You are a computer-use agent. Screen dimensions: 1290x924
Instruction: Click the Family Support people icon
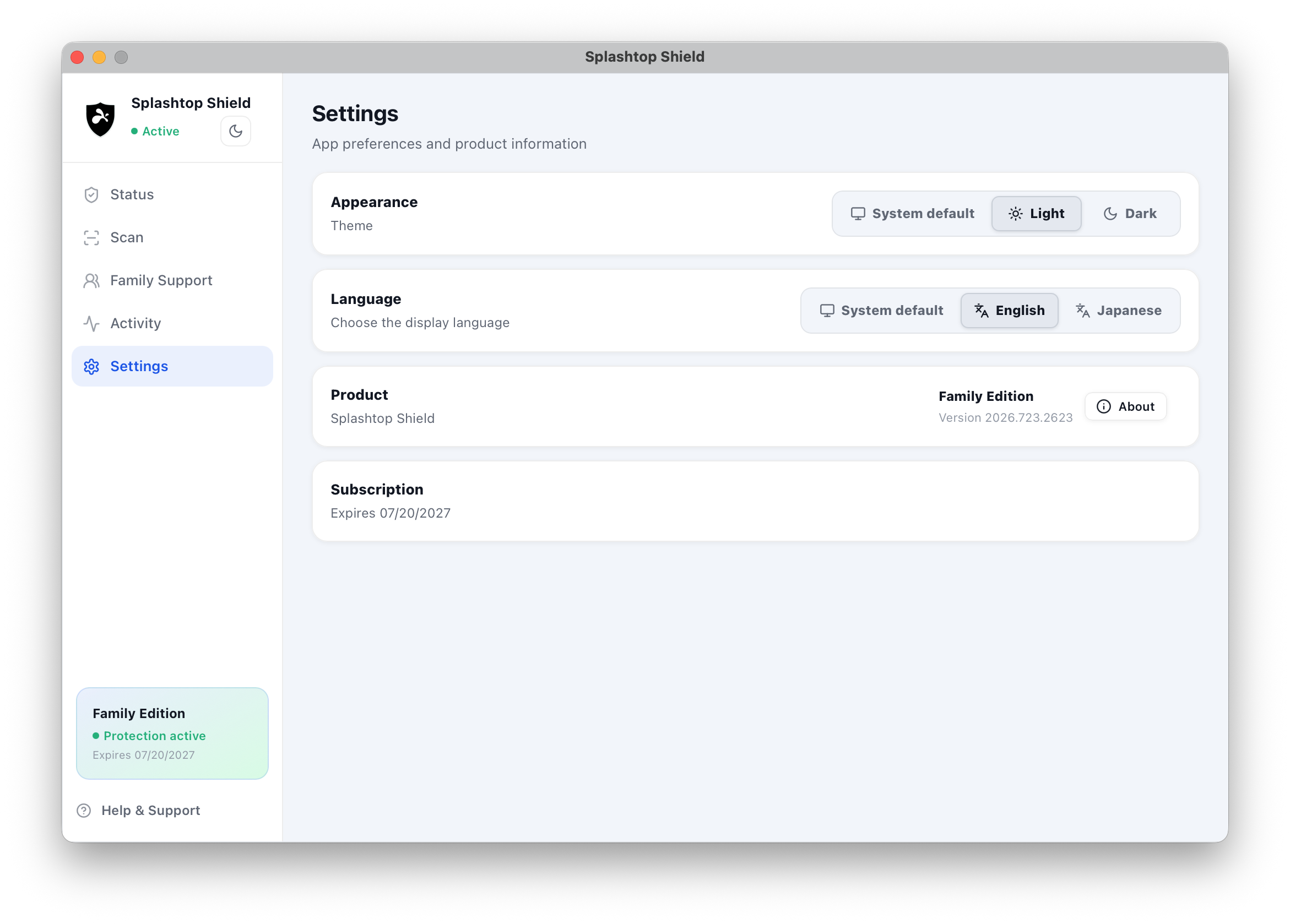click(x=91, y=280)
